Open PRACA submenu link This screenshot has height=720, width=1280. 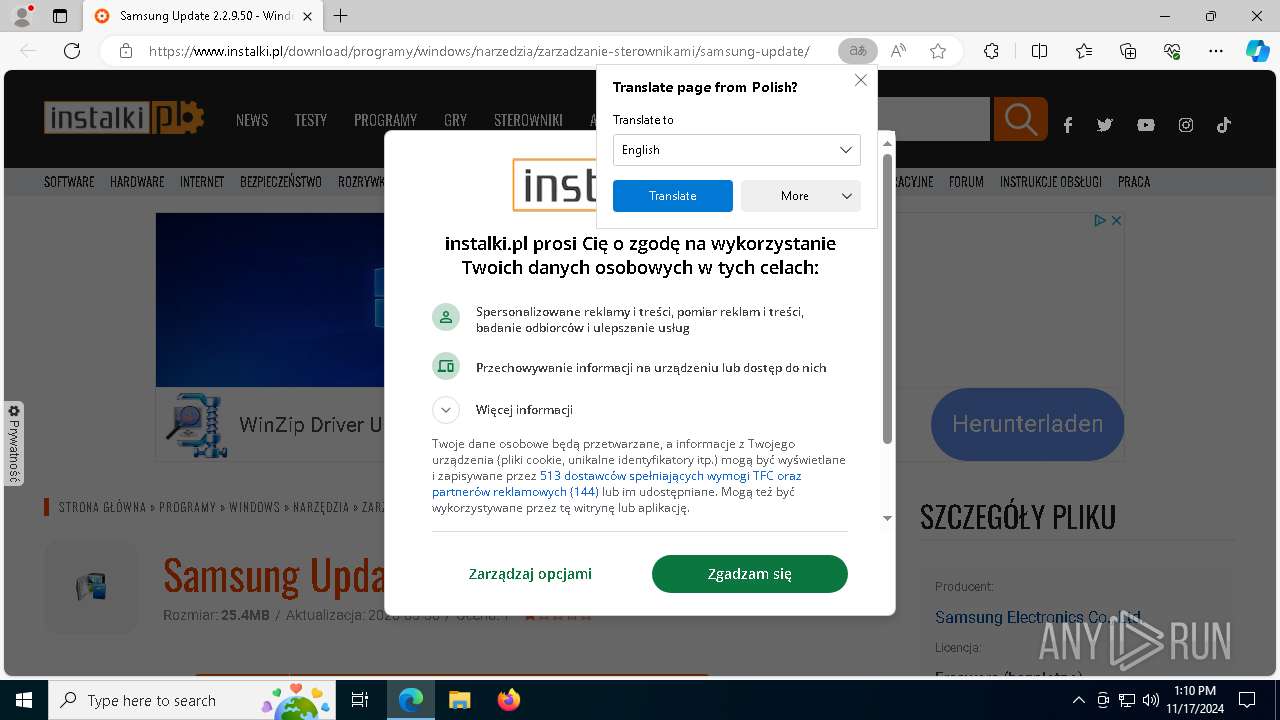pyautogui.click(x=1134, y=182)
